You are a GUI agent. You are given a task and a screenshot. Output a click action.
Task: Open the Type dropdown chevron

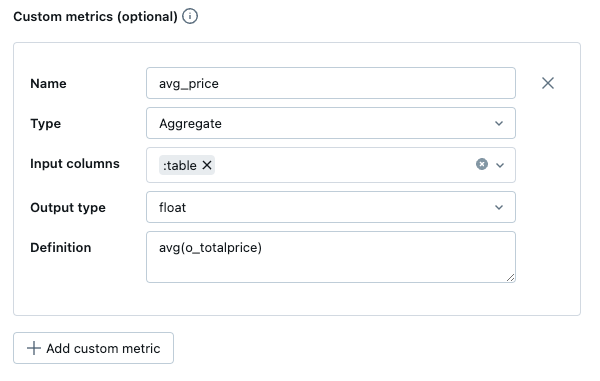pyautogui.click(x=499, y=123)
